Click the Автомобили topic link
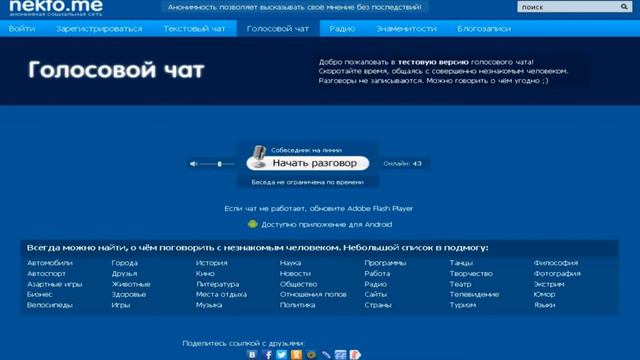The height and width of the screenshot is (360, 640). point(50,263)
